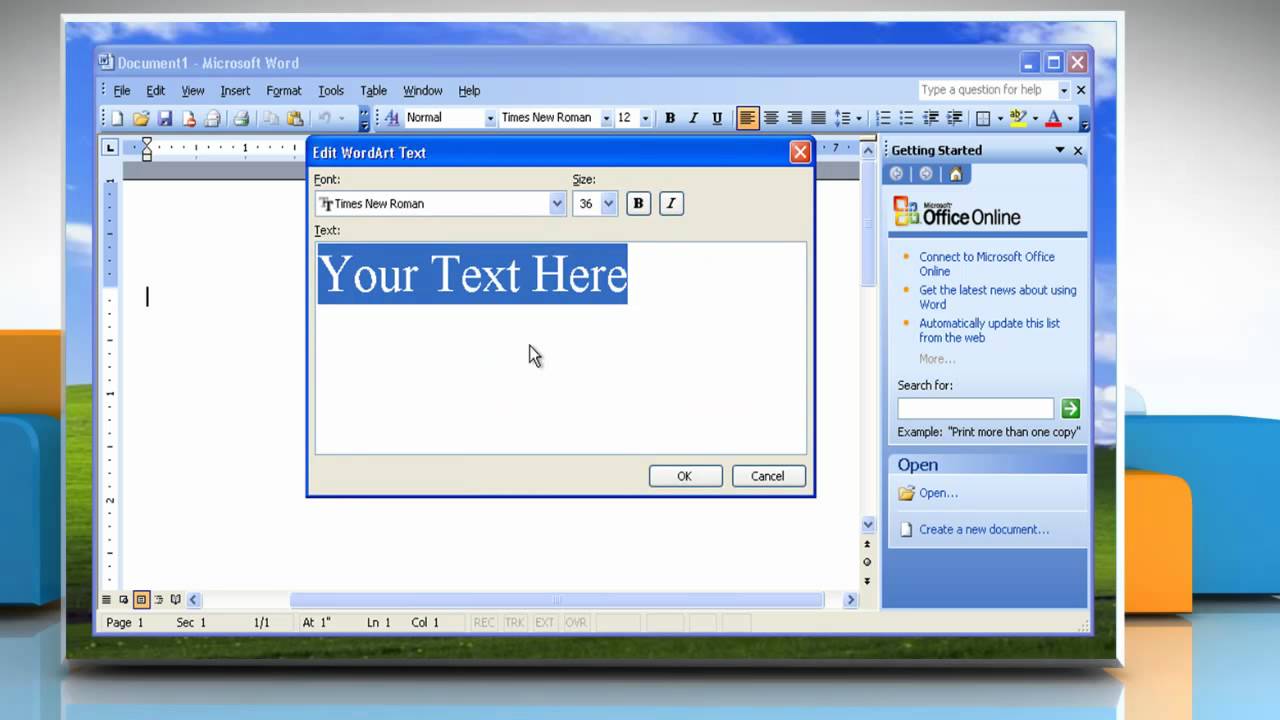Toggle Justify alignment in formatting toolbar
The height and width of the screenshot is (720, 1280).
818,118
